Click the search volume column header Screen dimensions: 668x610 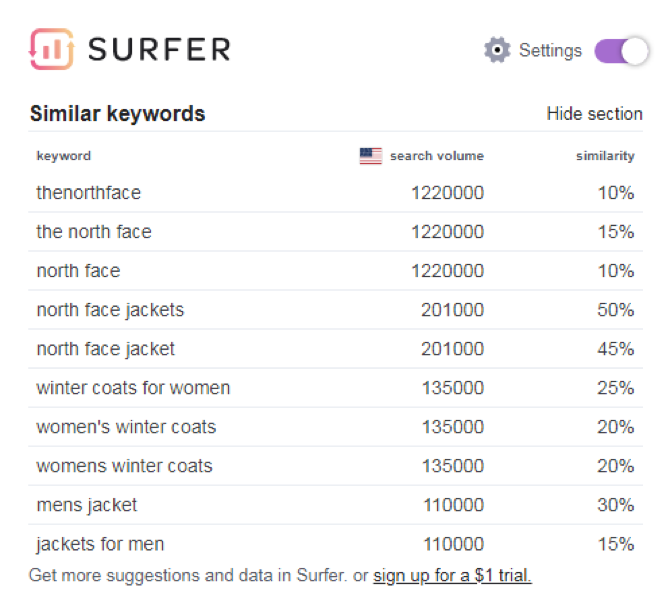(x=437, y=156)
